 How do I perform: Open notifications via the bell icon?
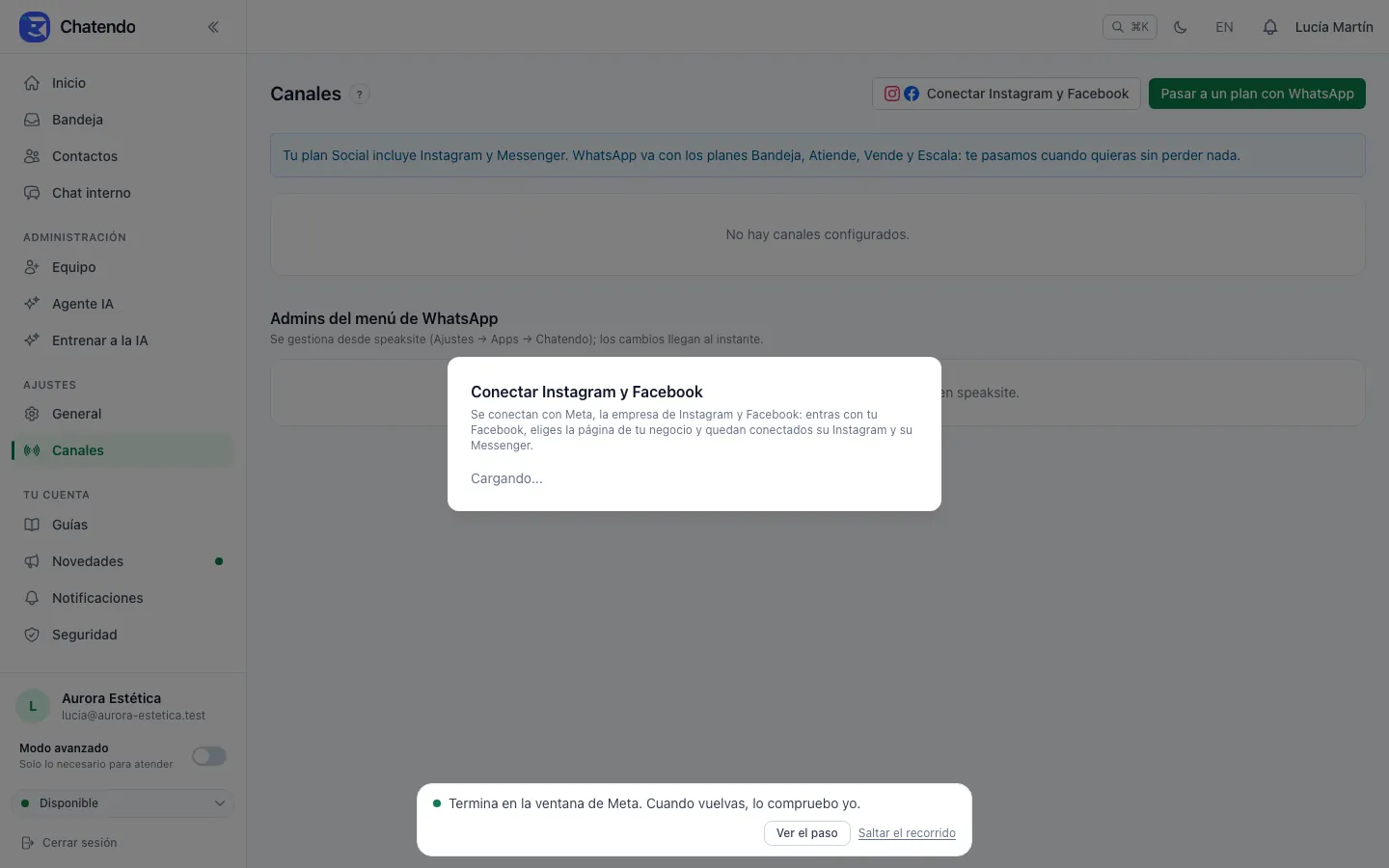tap(1270, 27)
